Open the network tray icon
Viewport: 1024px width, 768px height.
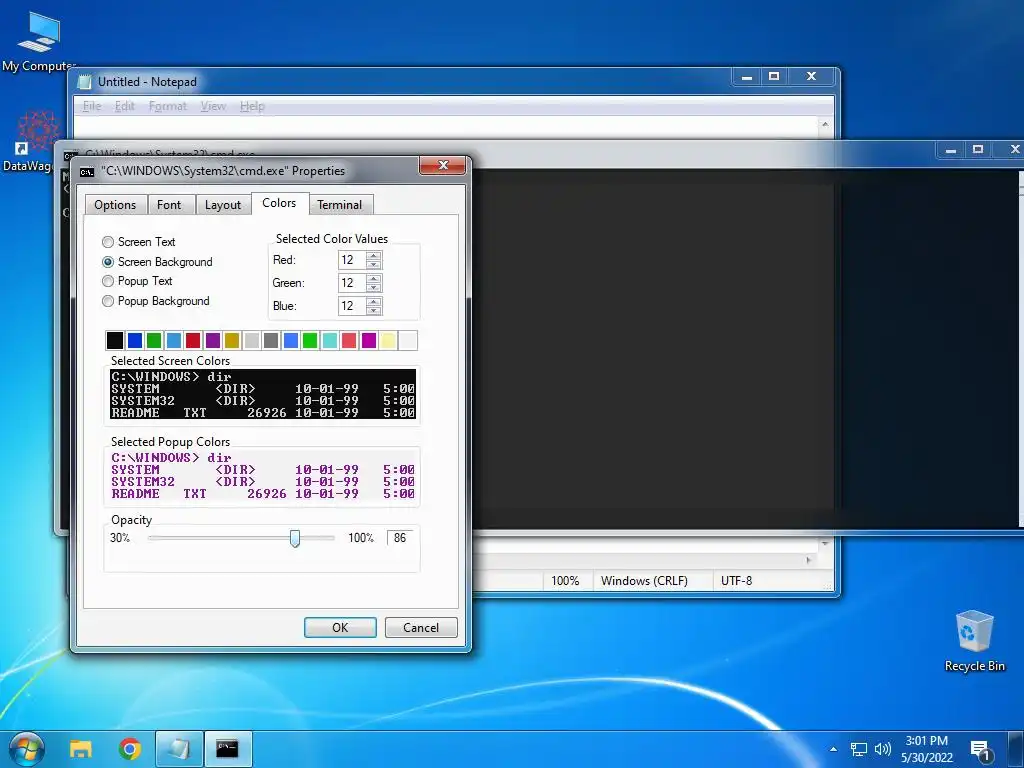[858, 749]
